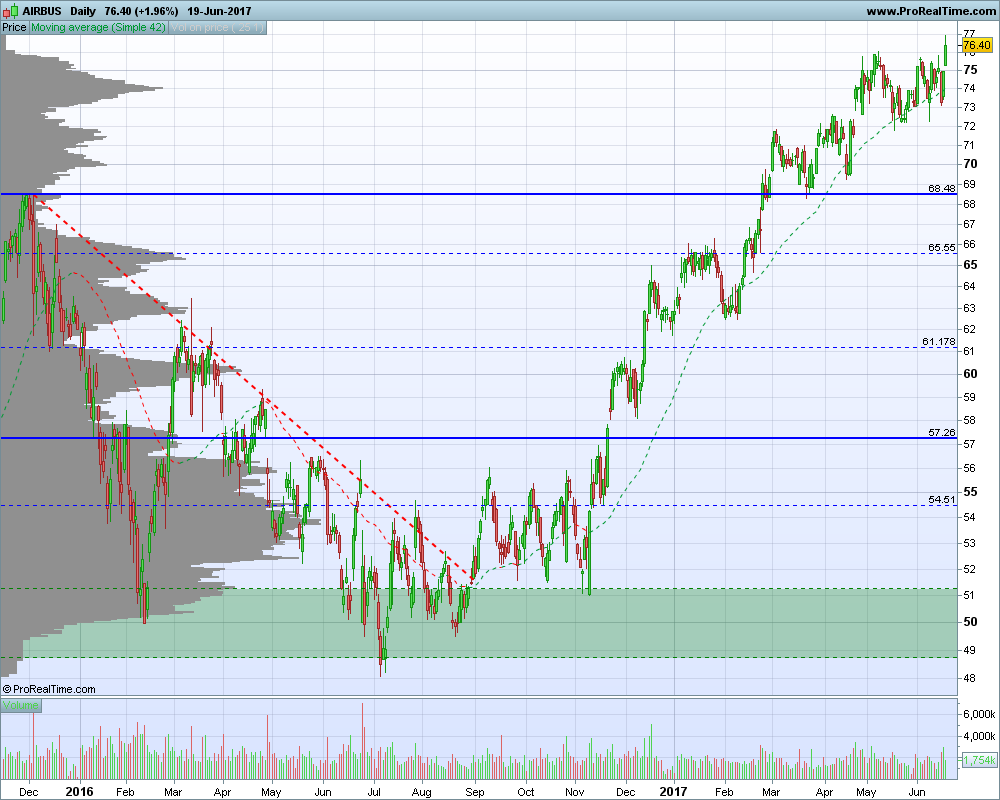Viewport: 1000px width, 800px height.
Task: Click the 50 price scale label
Action: [x=970, y=621]
